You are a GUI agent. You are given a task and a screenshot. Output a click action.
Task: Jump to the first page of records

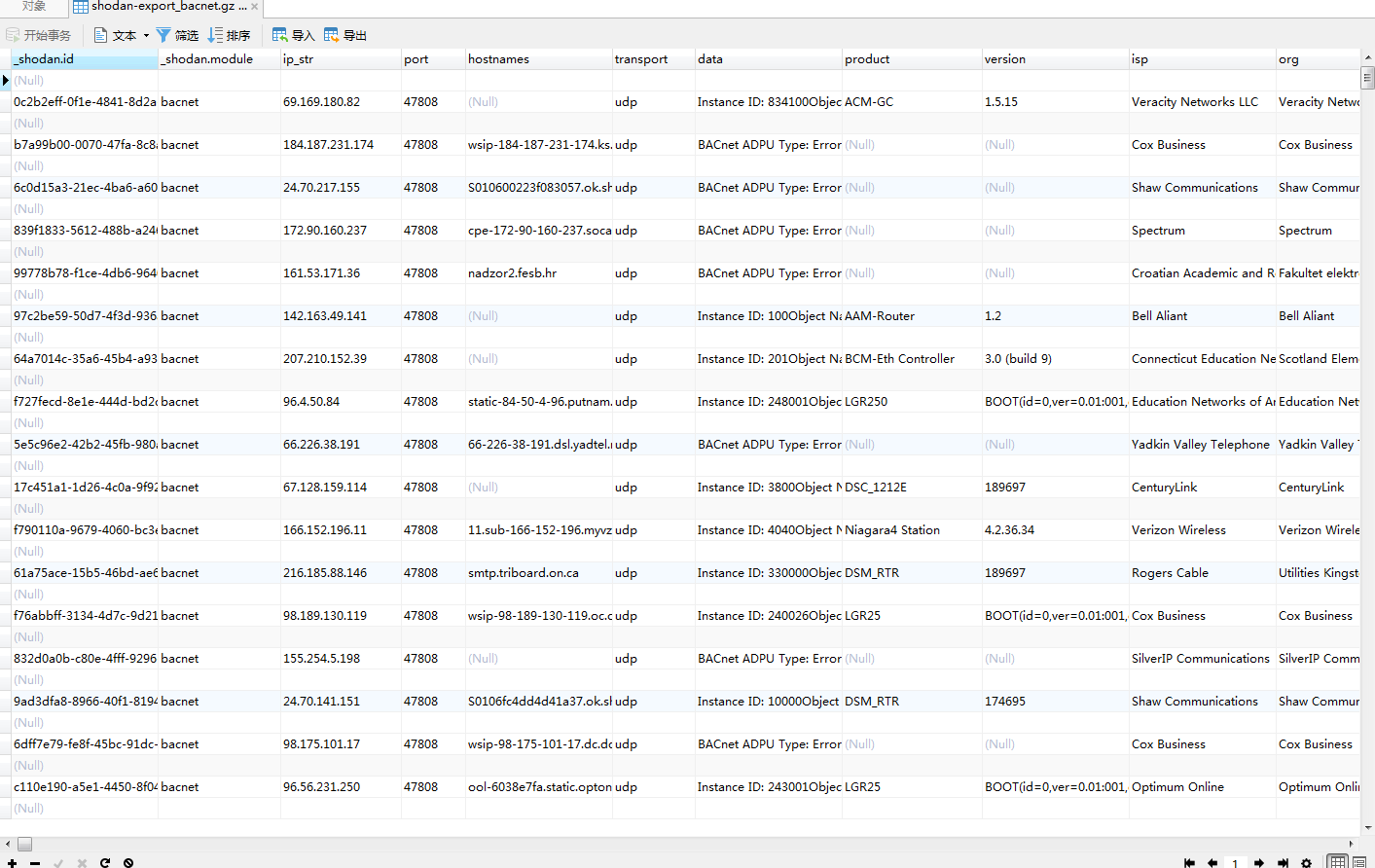[1189, 862]
